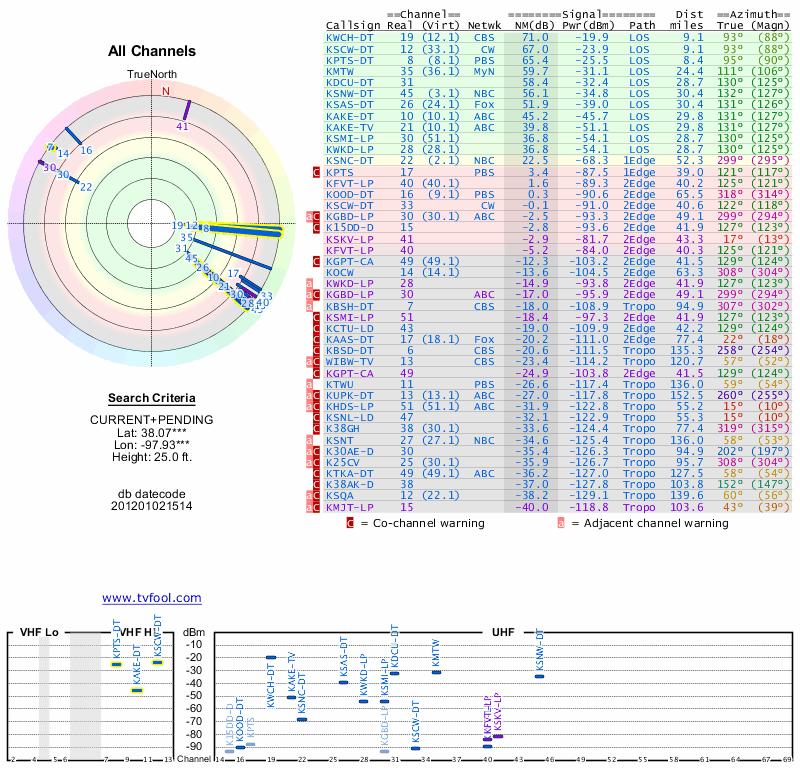The height and width of the screenshot is (768, 800).
Task: Click the CURRENT+PENDING text
Action: coord(152,420)
